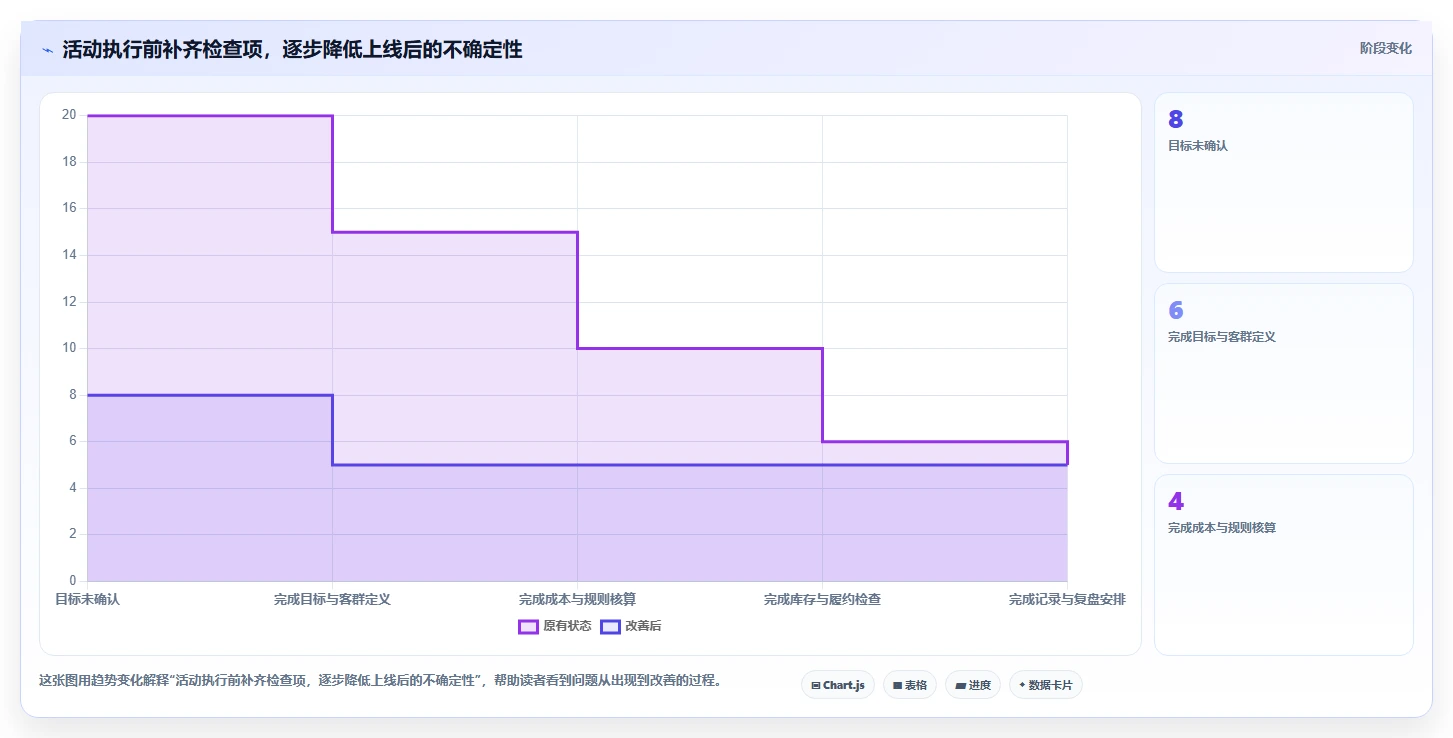Click the x-axis label 完成记录与复盘安排

pos(1067,599)
